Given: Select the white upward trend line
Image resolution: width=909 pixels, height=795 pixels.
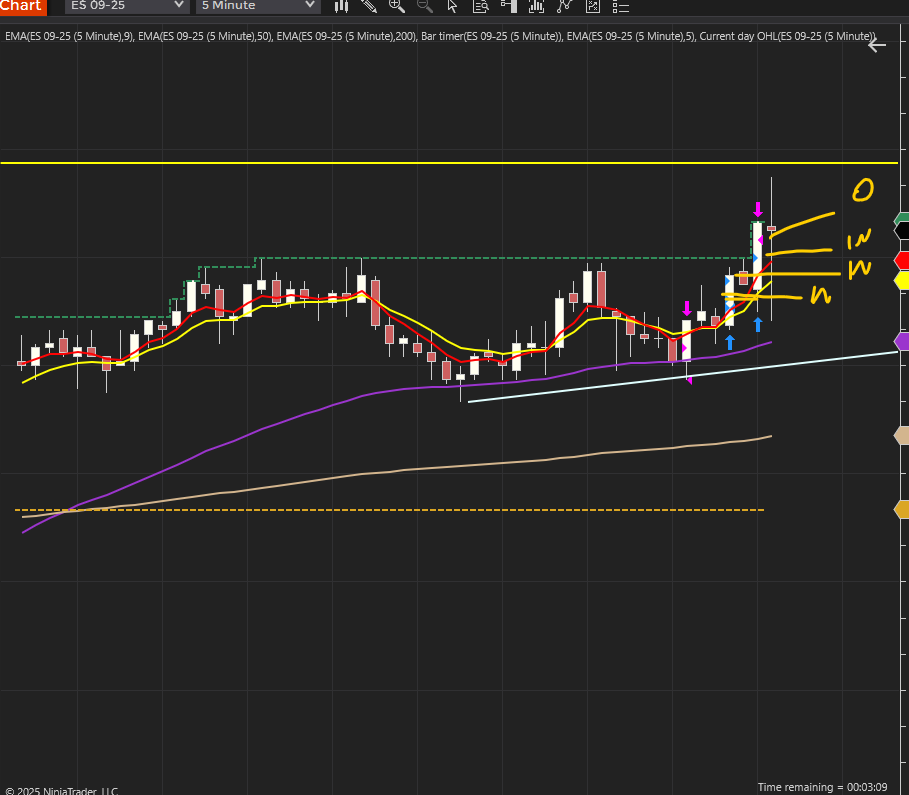Looking at the screenshot, I should [x=682, y=377].
